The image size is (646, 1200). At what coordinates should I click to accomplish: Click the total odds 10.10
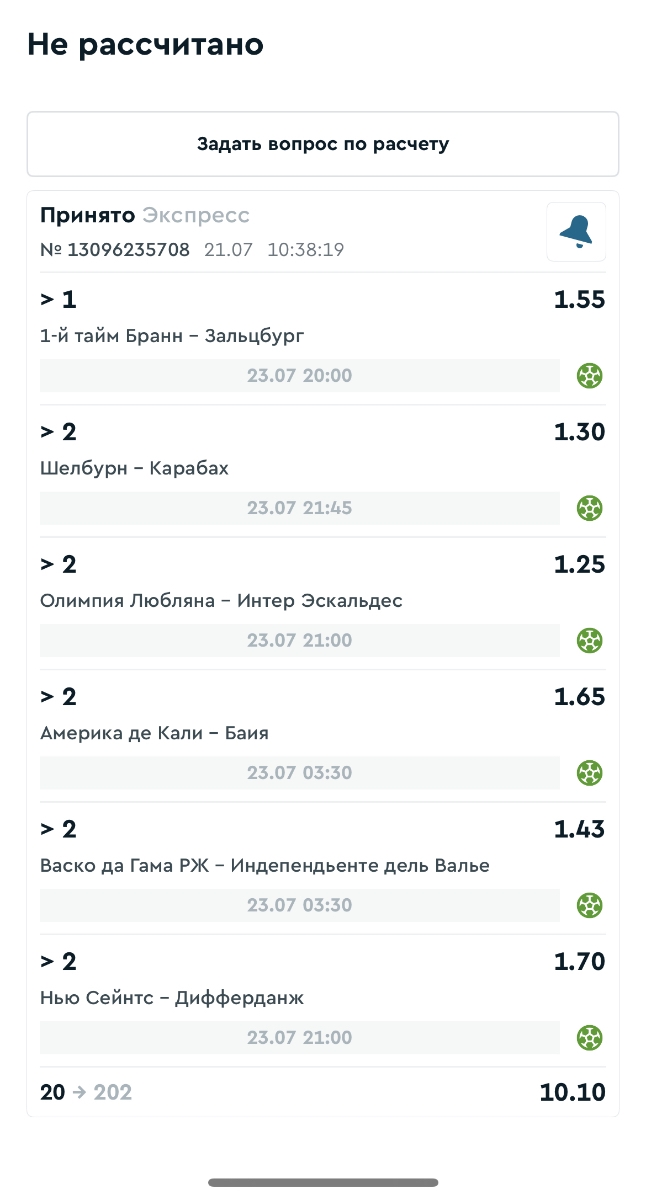572,1093
